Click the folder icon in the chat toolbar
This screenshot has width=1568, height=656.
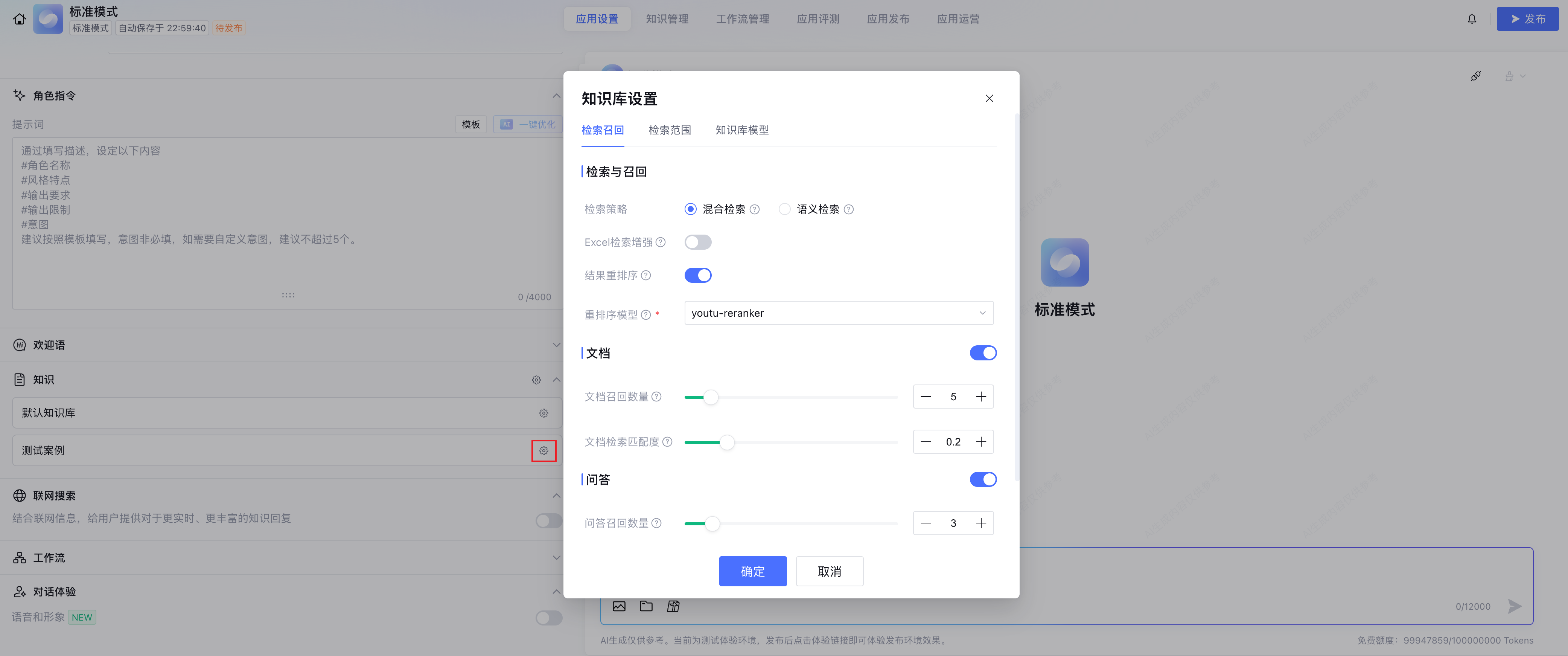coord(646,606)
